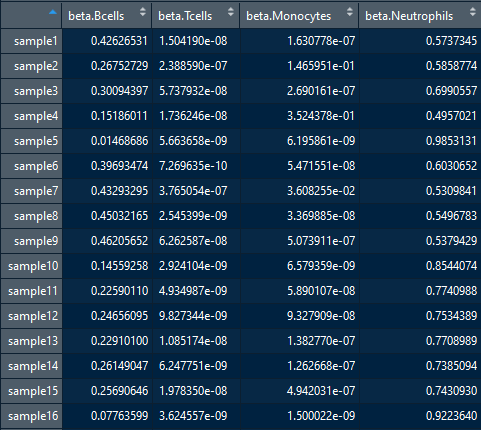This screenshot has width=481, height=430.
Task: Click Monocytes value 1.630778e-07
Action: coord(321,41)
